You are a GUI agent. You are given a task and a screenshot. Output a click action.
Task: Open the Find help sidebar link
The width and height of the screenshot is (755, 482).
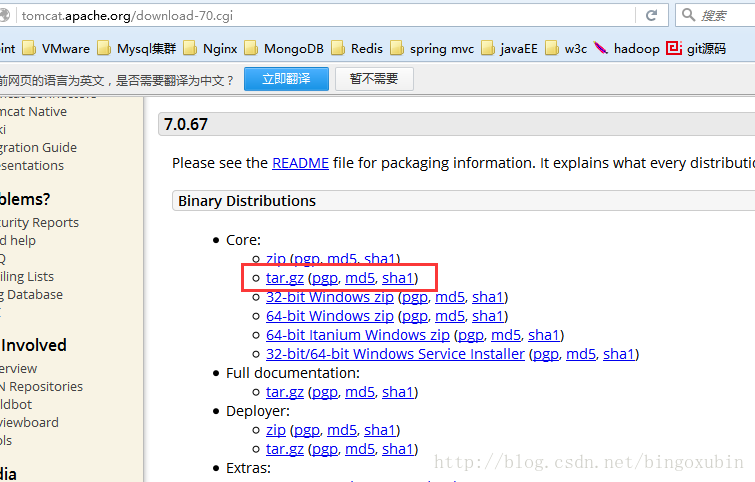click(18, 240)
